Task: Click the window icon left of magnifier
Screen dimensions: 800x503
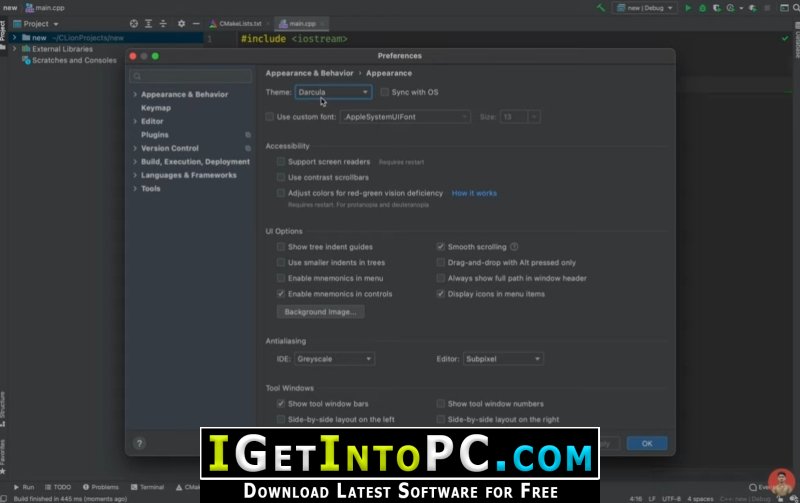Action: click(x=784, y=8)
